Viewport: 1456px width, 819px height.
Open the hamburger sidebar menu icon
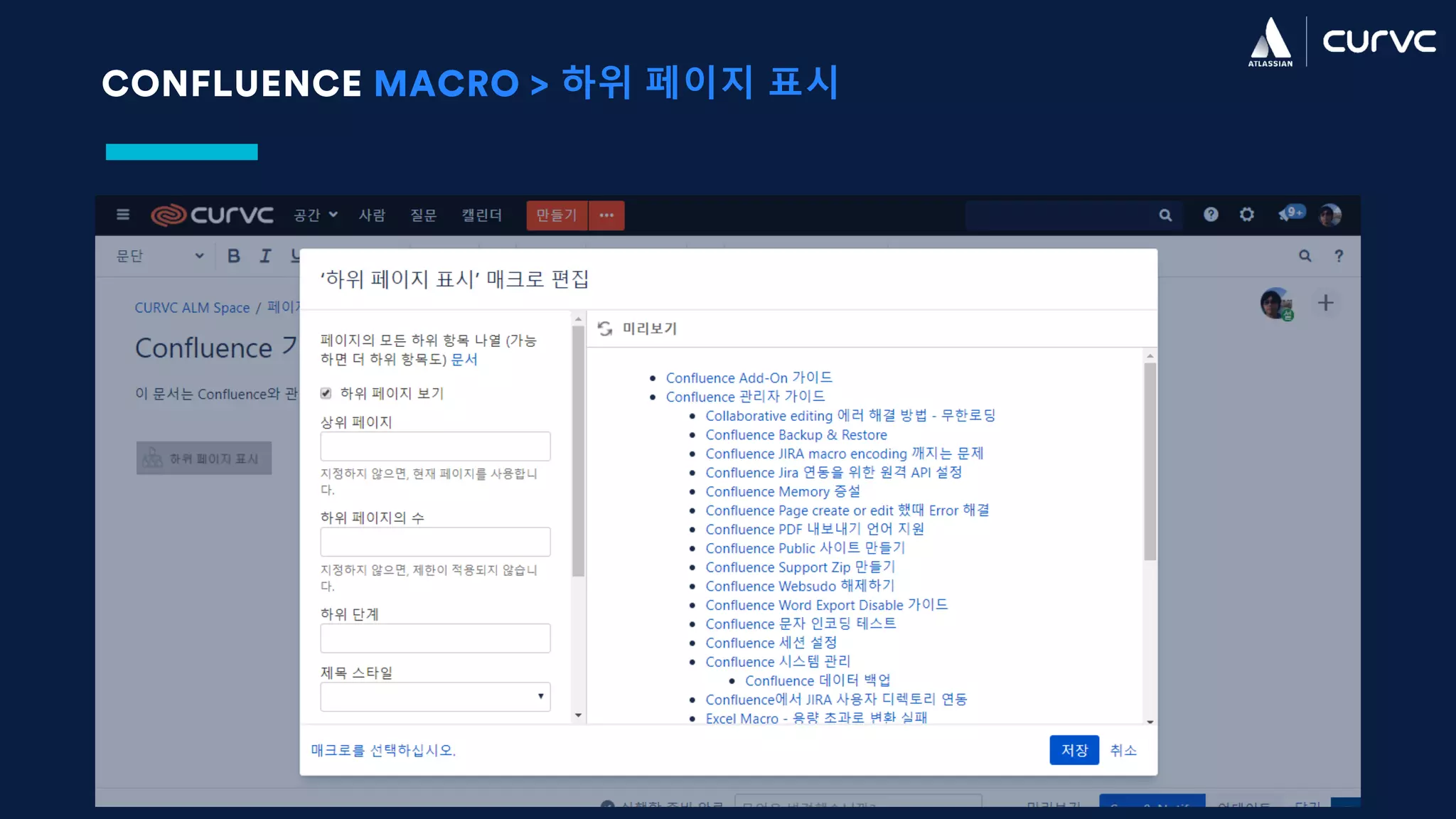click(123, 215)
